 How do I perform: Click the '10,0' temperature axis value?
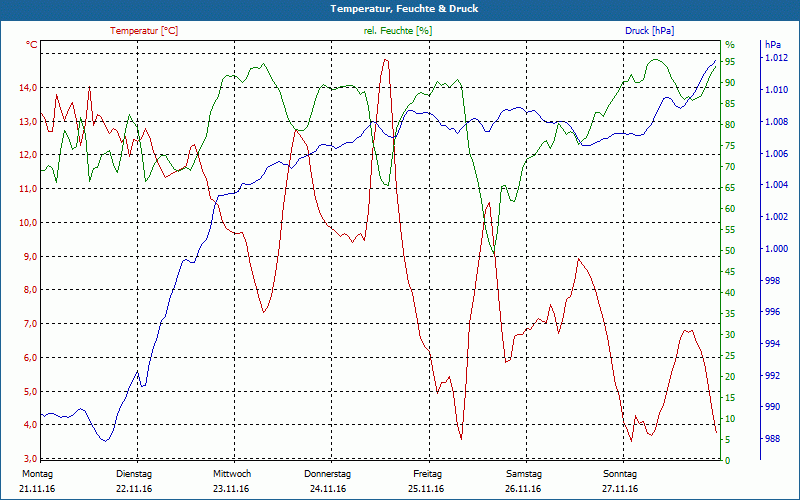28,222
